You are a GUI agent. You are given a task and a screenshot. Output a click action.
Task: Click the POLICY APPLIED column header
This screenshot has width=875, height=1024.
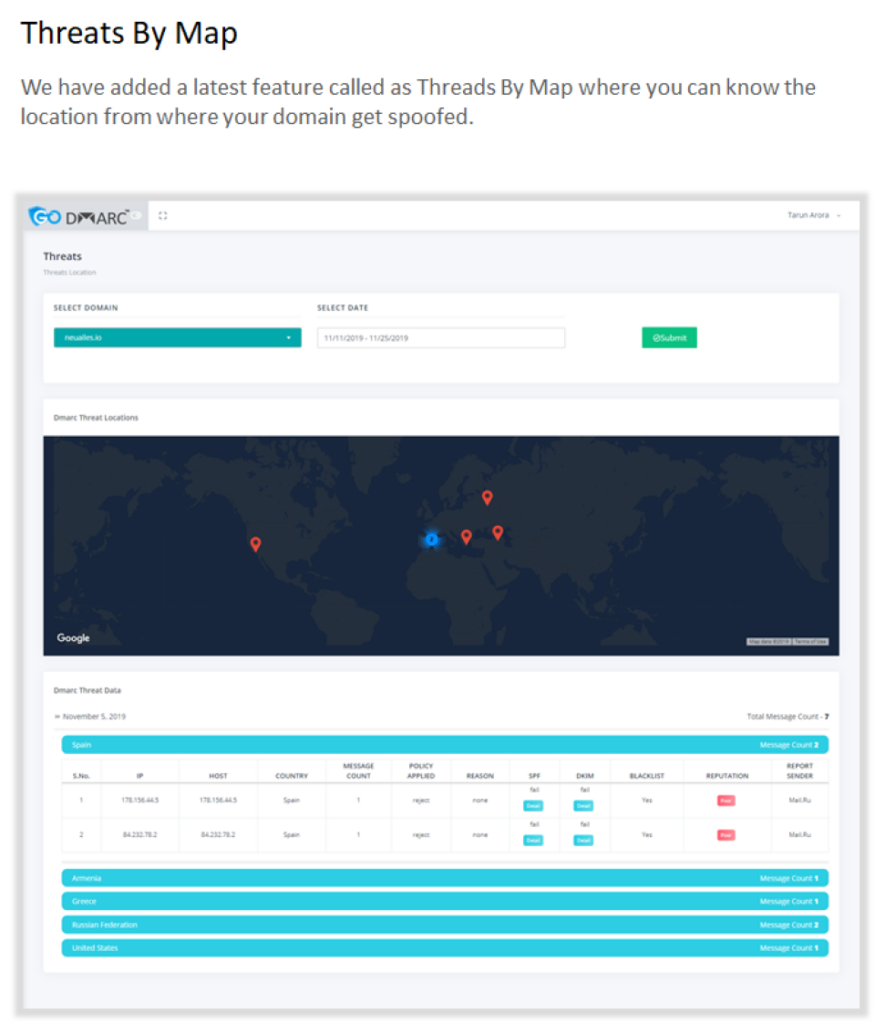click(421, 771)
